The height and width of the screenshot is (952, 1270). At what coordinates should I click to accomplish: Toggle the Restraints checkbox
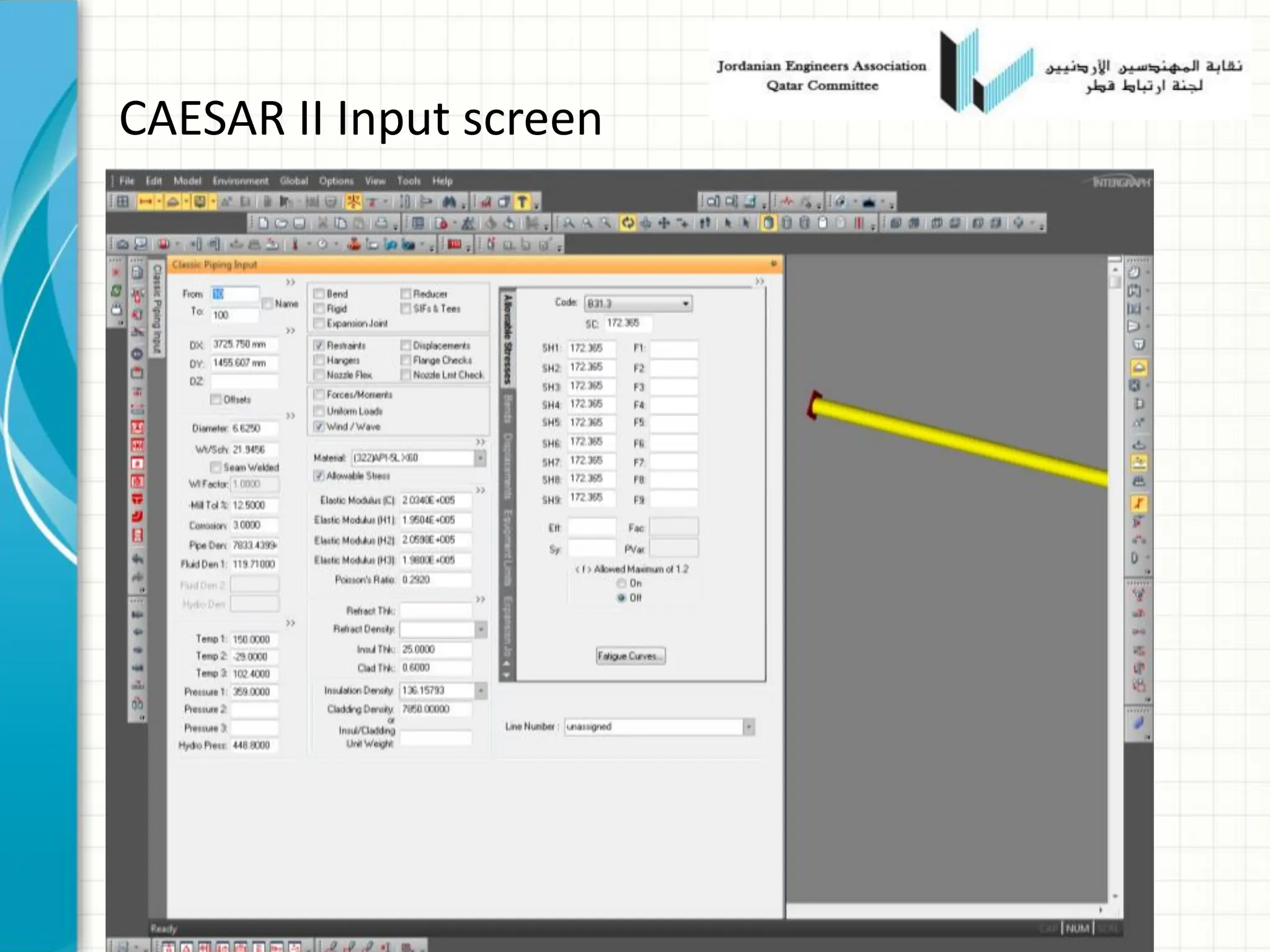click(319, 345)
